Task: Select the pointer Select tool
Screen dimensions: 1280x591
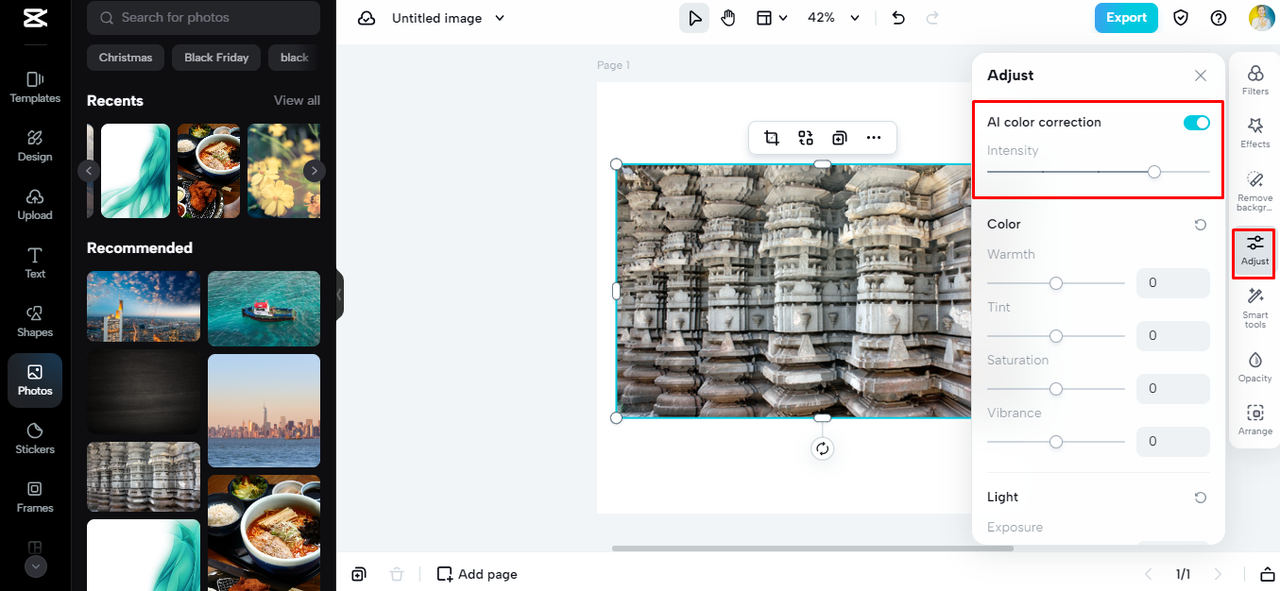Action: click(694, 18)
